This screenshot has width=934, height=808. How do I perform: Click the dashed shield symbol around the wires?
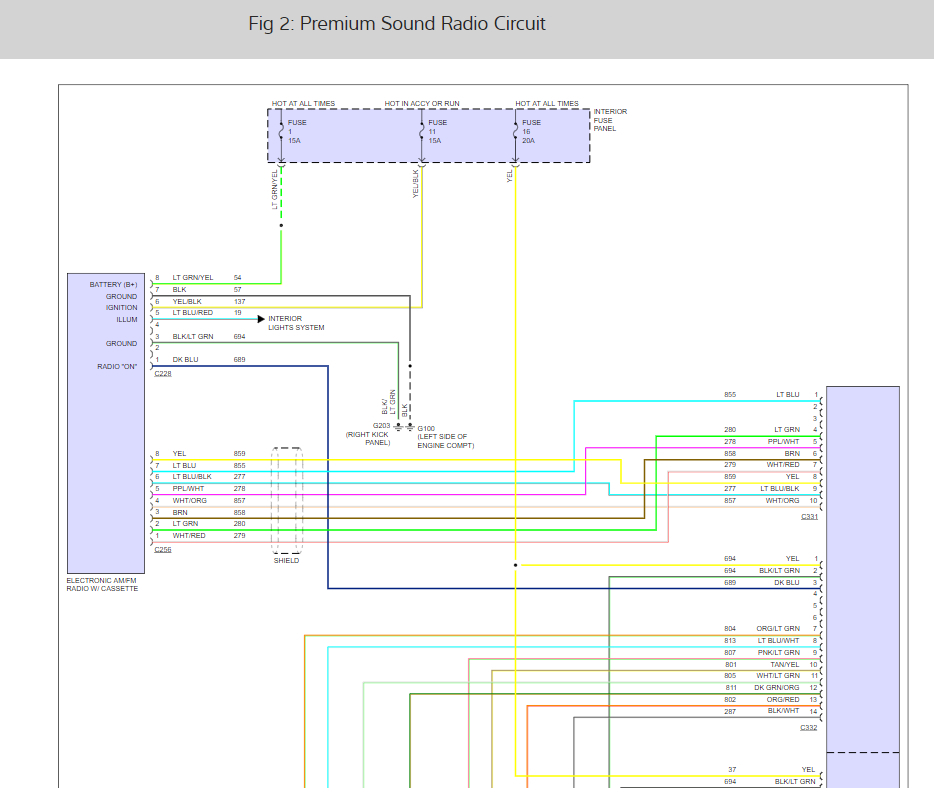point(287,500)
